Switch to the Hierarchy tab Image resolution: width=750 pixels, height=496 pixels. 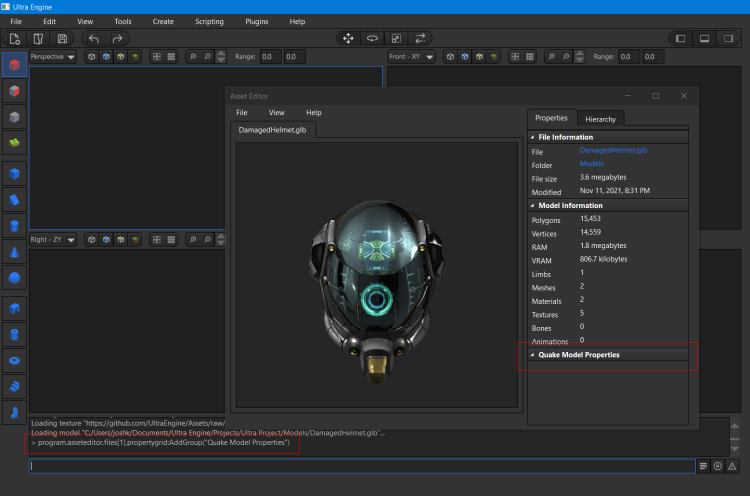pyautogui.click(x=600, y=119)
